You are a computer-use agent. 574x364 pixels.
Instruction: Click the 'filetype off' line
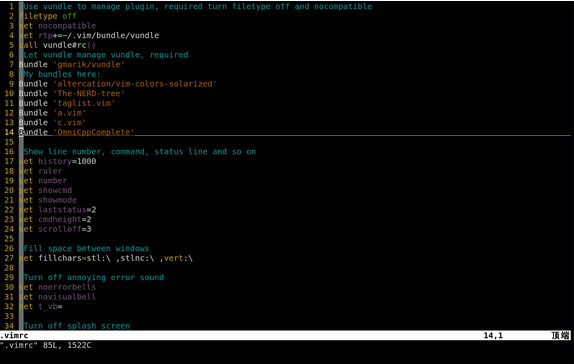(x=48, y=16)
